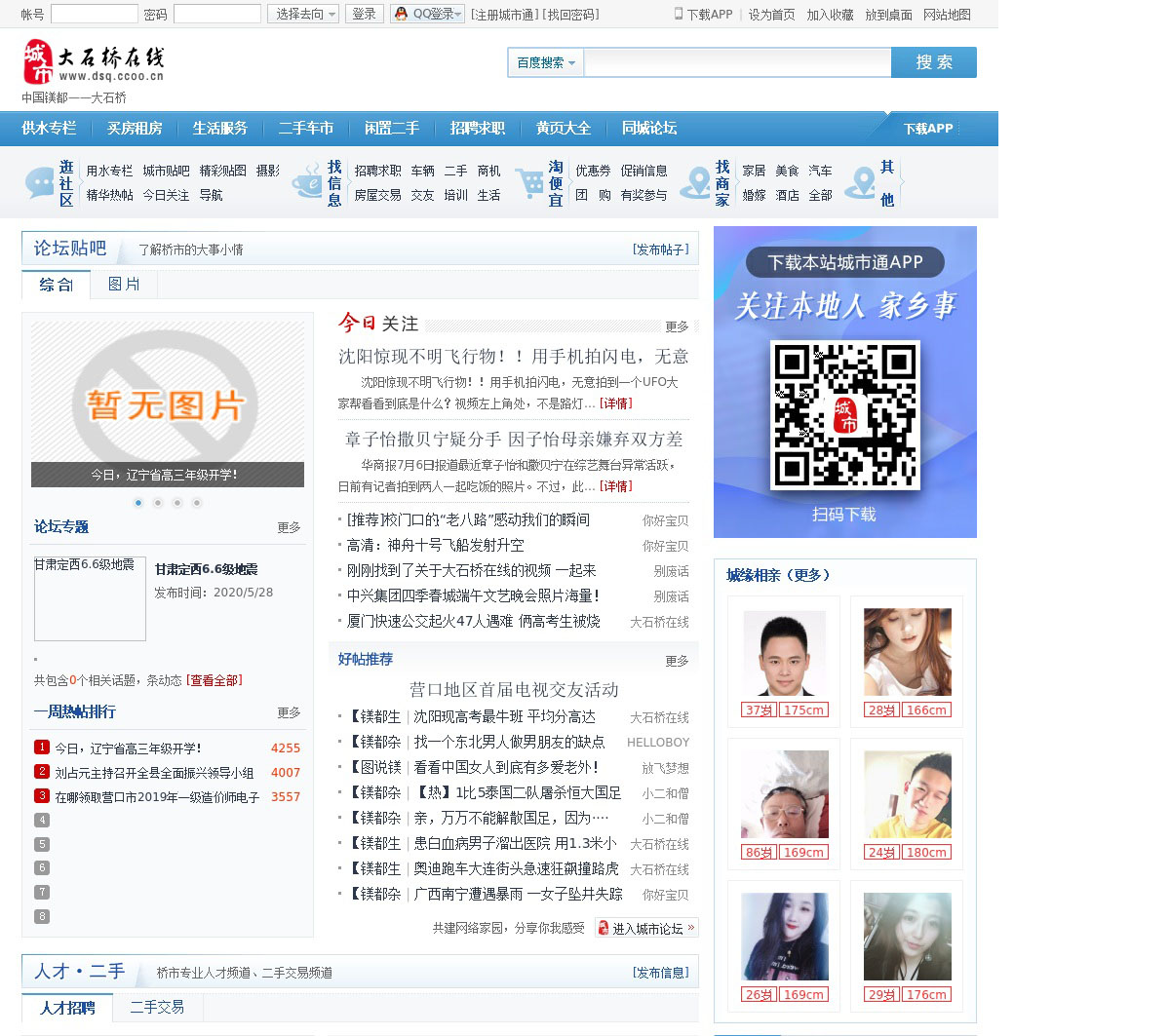This screenshot has width=1170, height=1036.
Task: Open the 二手车市 nav menu item
Action: click(x=306, y=128)
